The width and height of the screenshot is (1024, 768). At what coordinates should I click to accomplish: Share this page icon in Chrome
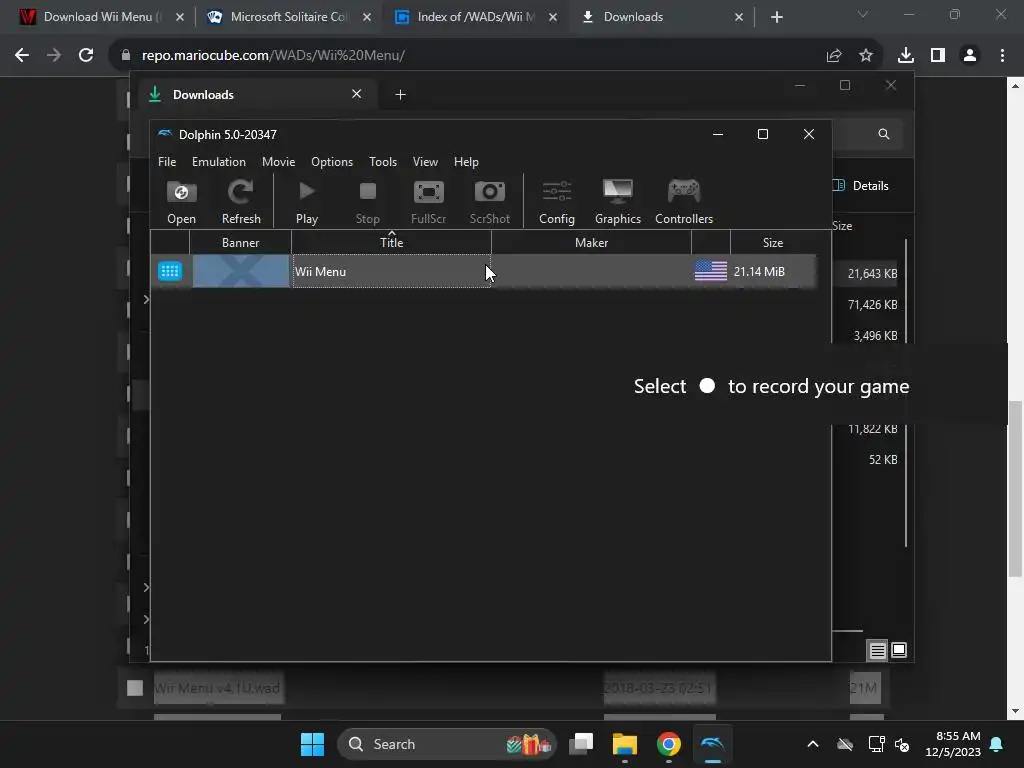coord(833,56)
